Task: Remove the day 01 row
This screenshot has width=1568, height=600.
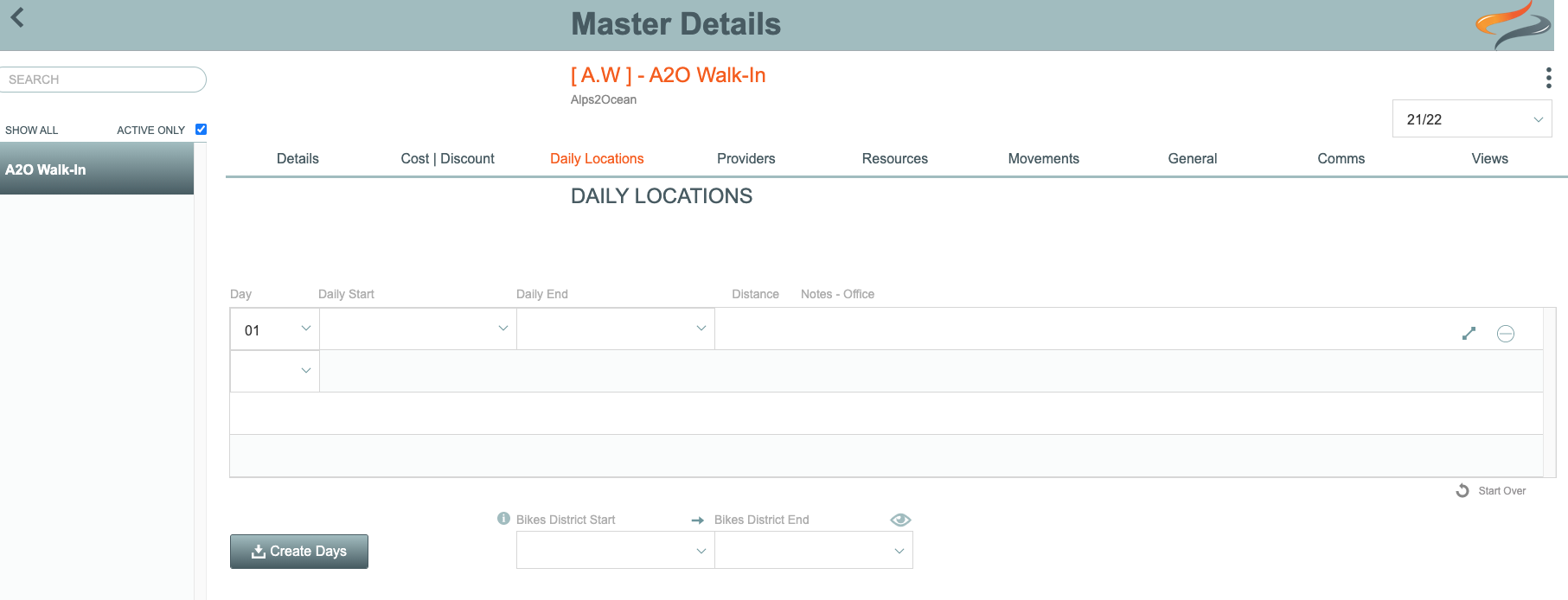Action: pos(1506,334)
